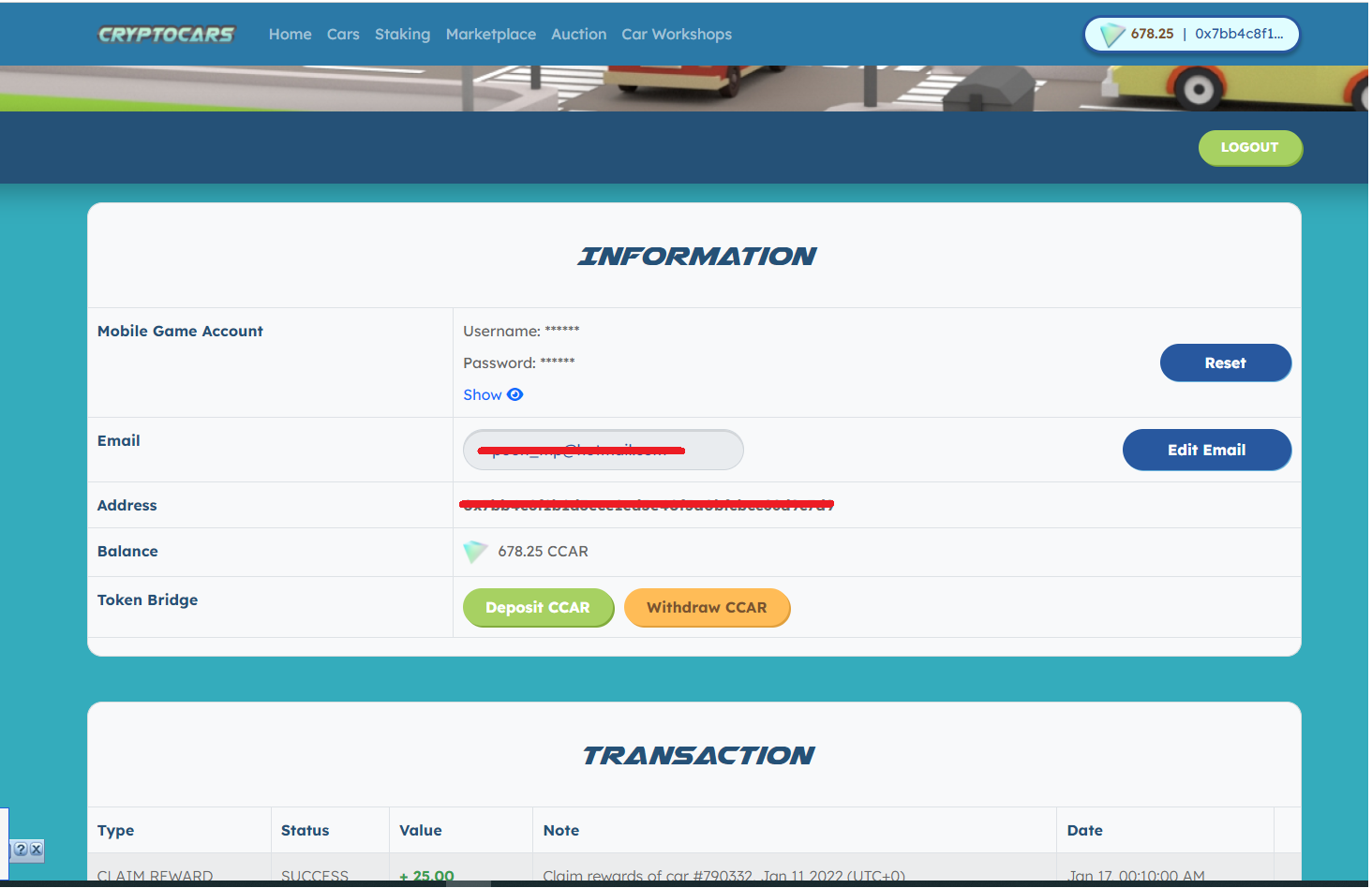
Task: Click the Password masked value
Action: [558, 362]
